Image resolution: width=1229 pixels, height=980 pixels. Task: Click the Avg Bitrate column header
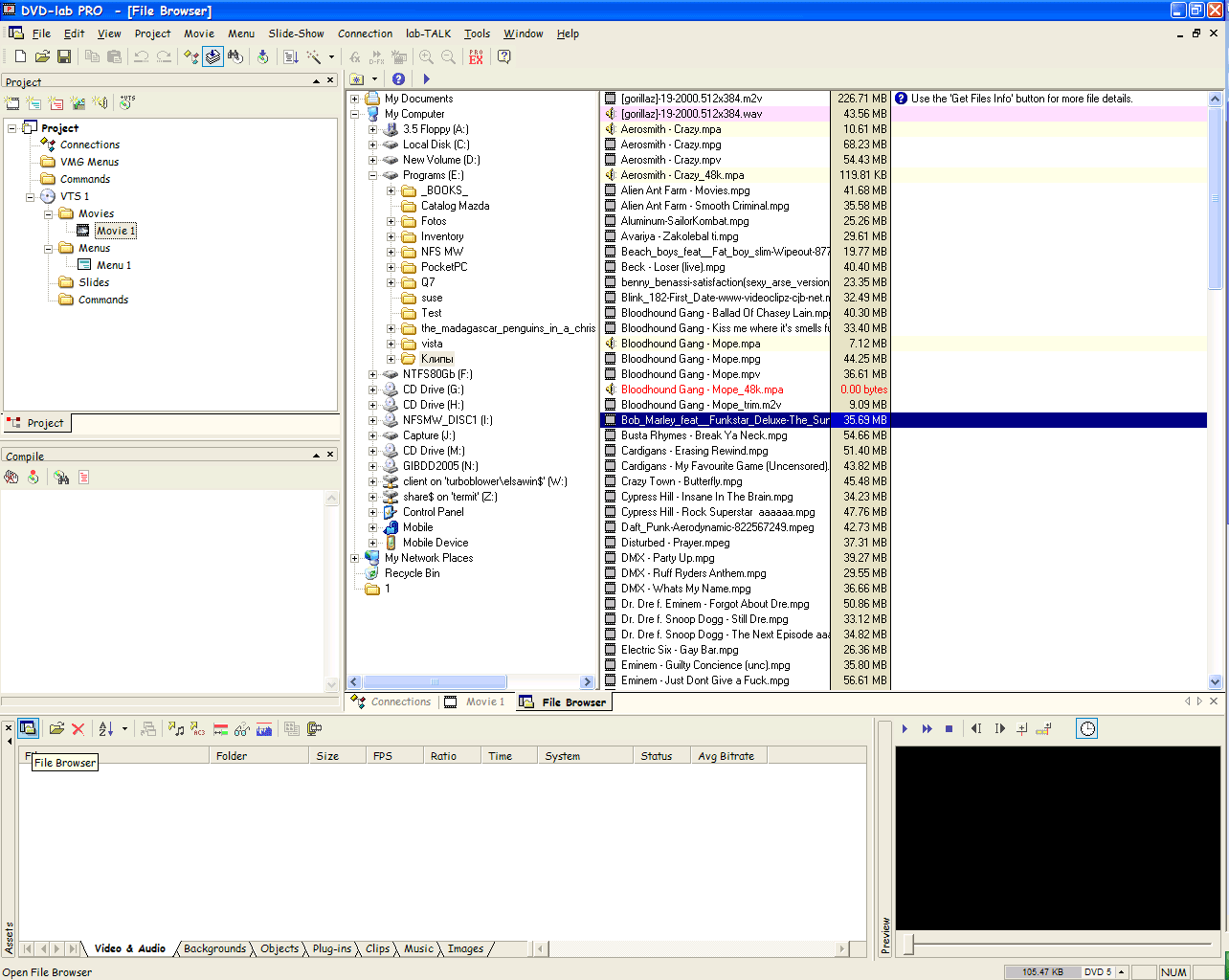(x=726, y=756)
